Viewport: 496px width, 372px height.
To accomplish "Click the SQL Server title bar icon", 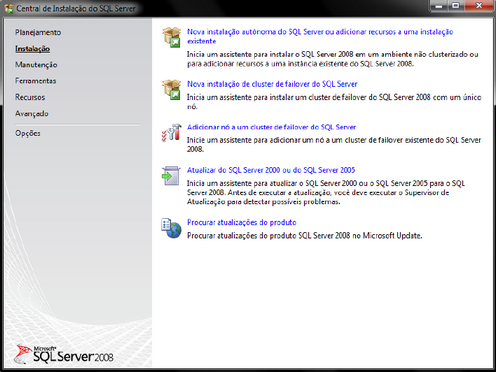I will point(9,8).
